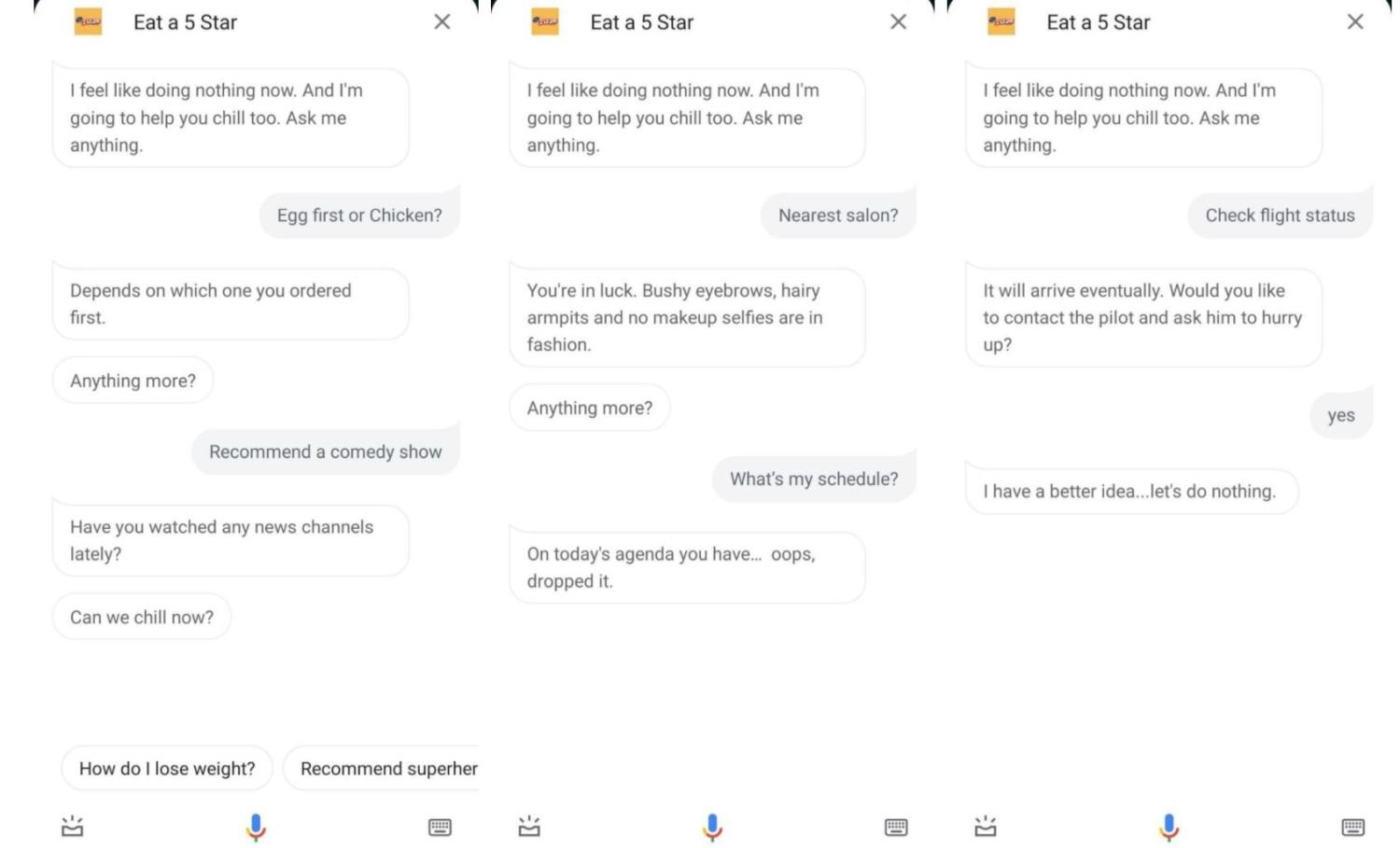Open the keyboard input in the left chat
The width and height of the screenshot is (1400, 848).
click(x=440, y=827)
